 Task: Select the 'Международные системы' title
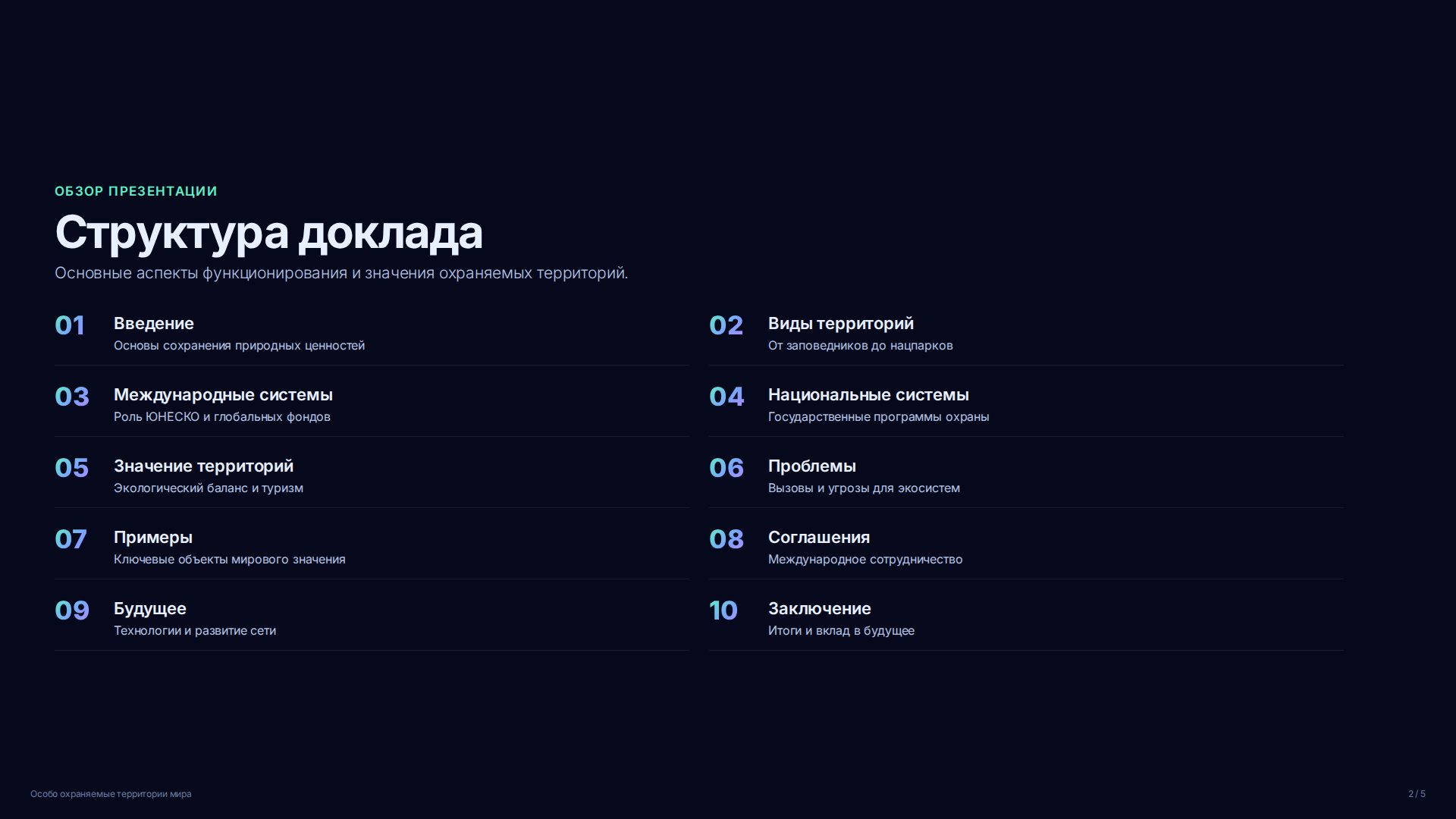223,395
